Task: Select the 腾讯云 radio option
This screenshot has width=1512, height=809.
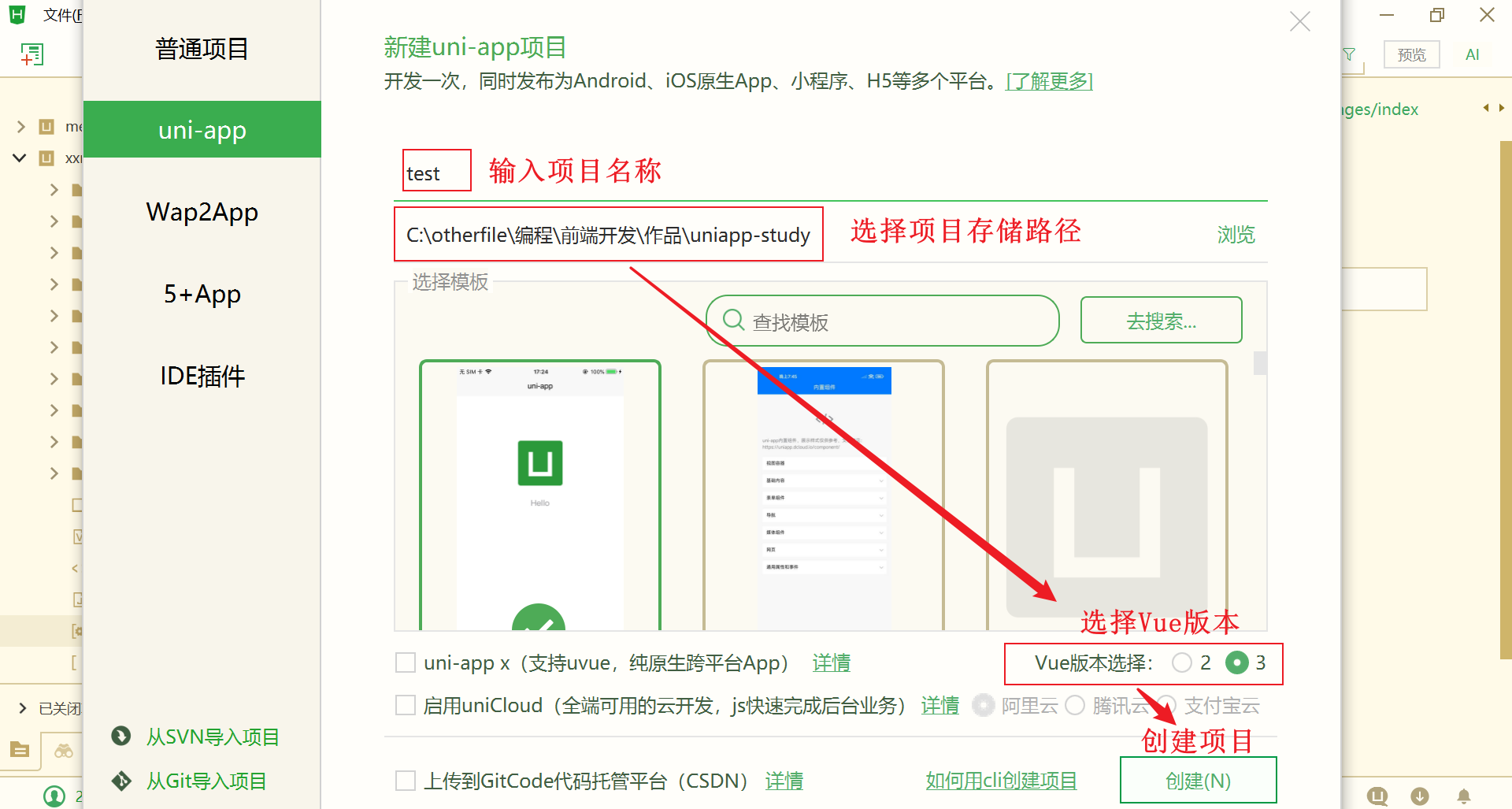Action: tap(1075, 705)
